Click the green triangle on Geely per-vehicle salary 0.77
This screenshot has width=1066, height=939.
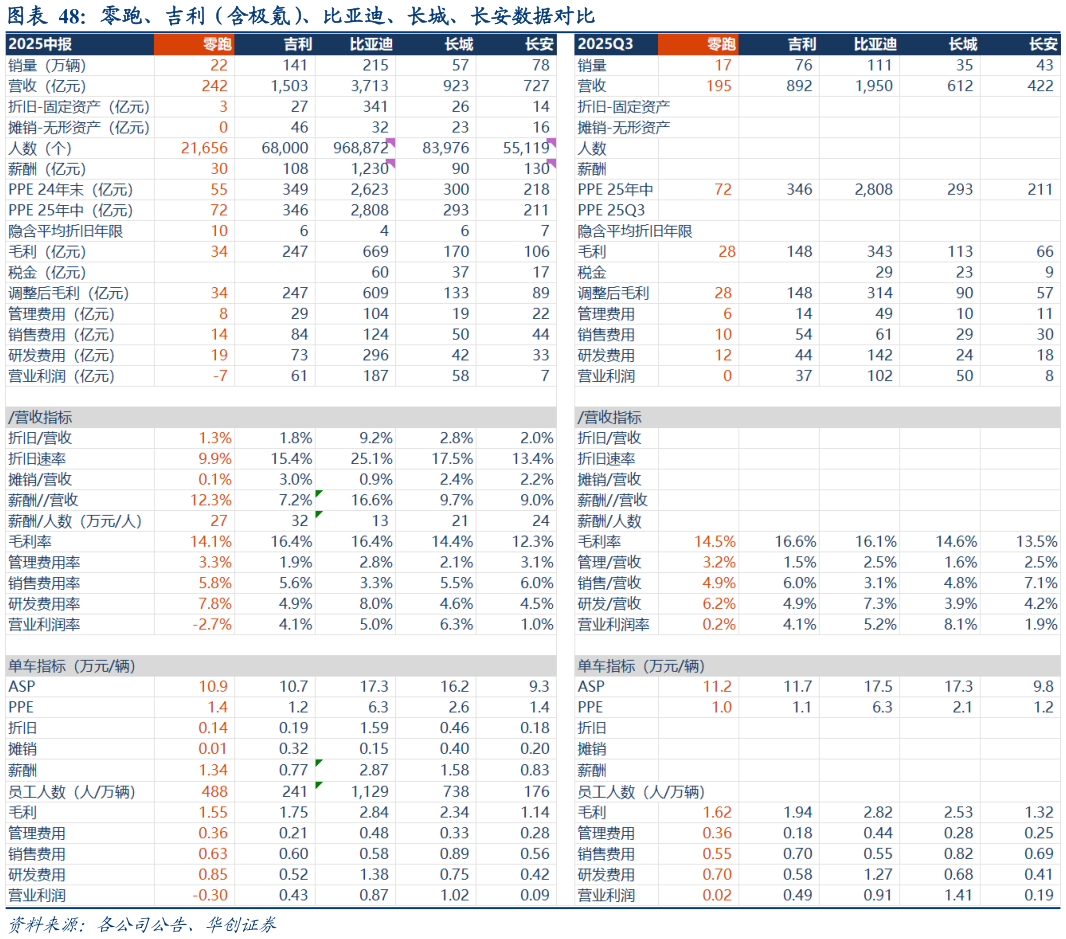tap(318, 764)
